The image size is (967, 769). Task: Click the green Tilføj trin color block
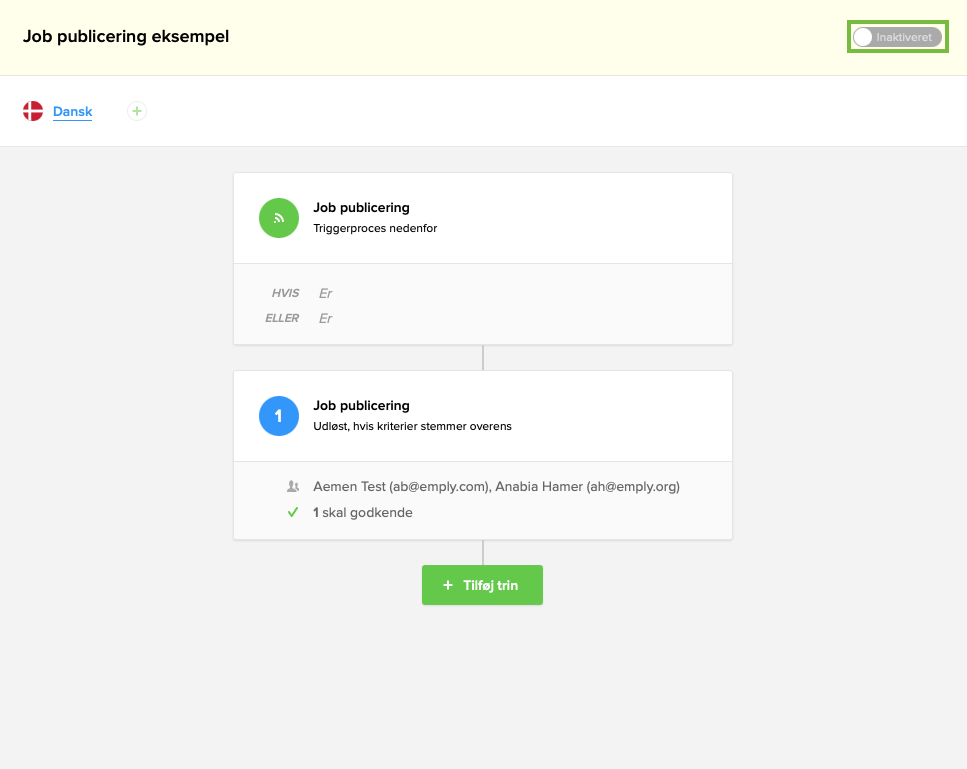click(482, 585)
